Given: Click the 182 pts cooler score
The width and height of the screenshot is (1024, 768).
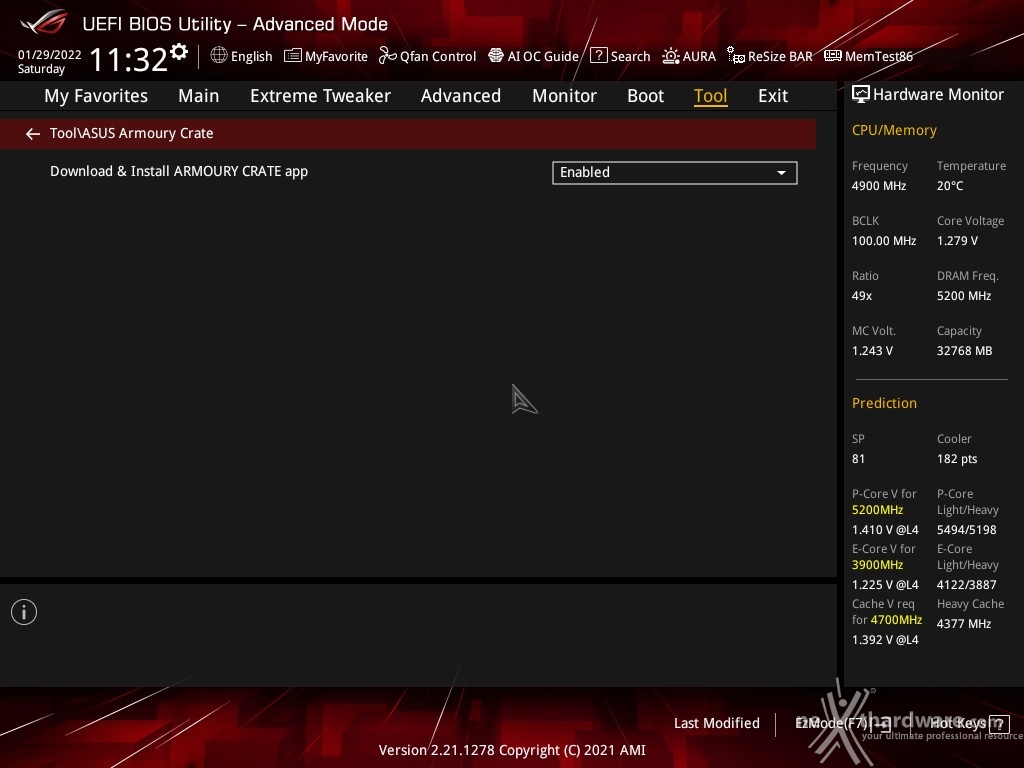Looking at the screenshot, I should (x=957, y=459).
